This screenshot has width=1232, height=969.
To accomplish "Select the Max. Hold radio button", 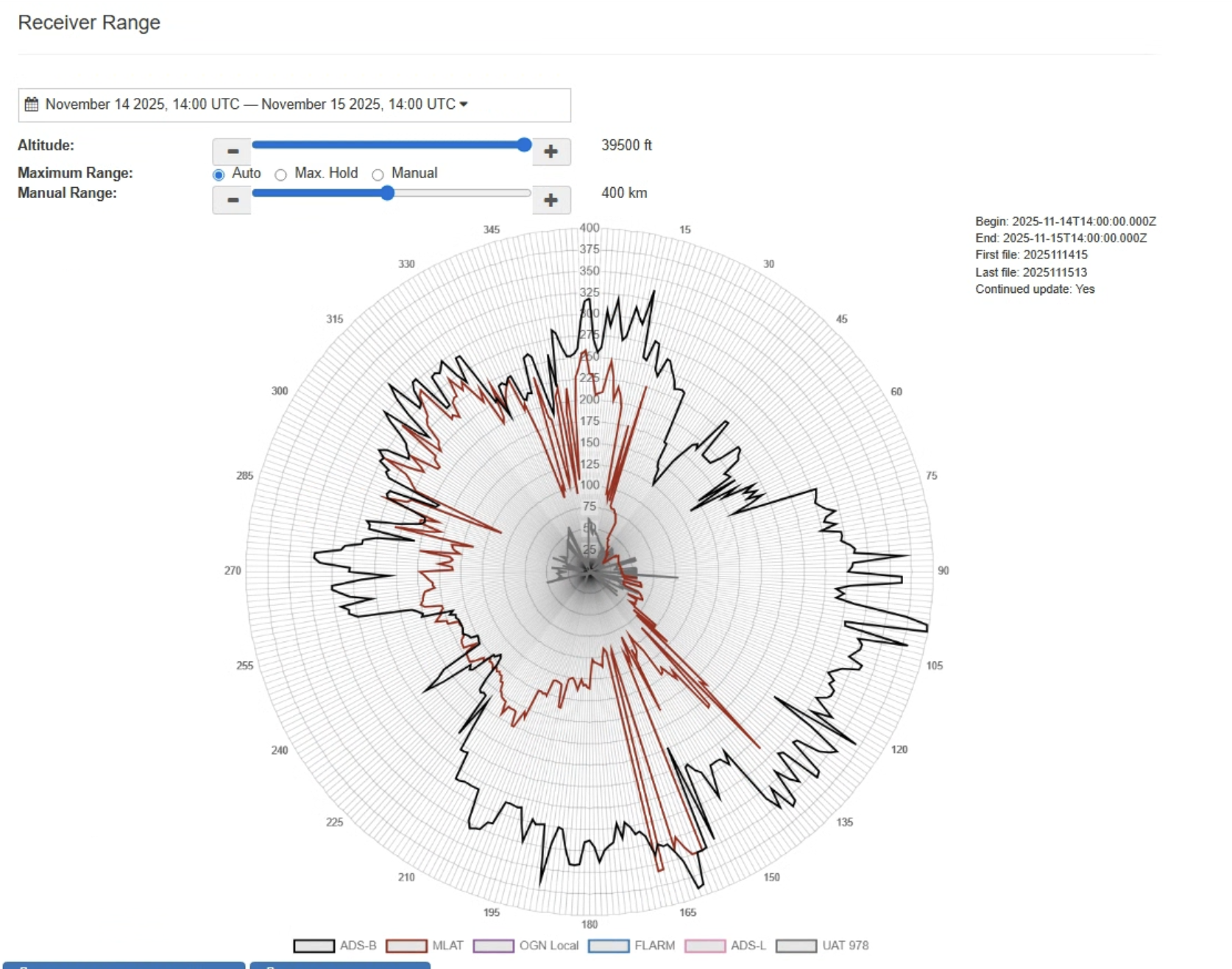I will (x=280, y=175).
